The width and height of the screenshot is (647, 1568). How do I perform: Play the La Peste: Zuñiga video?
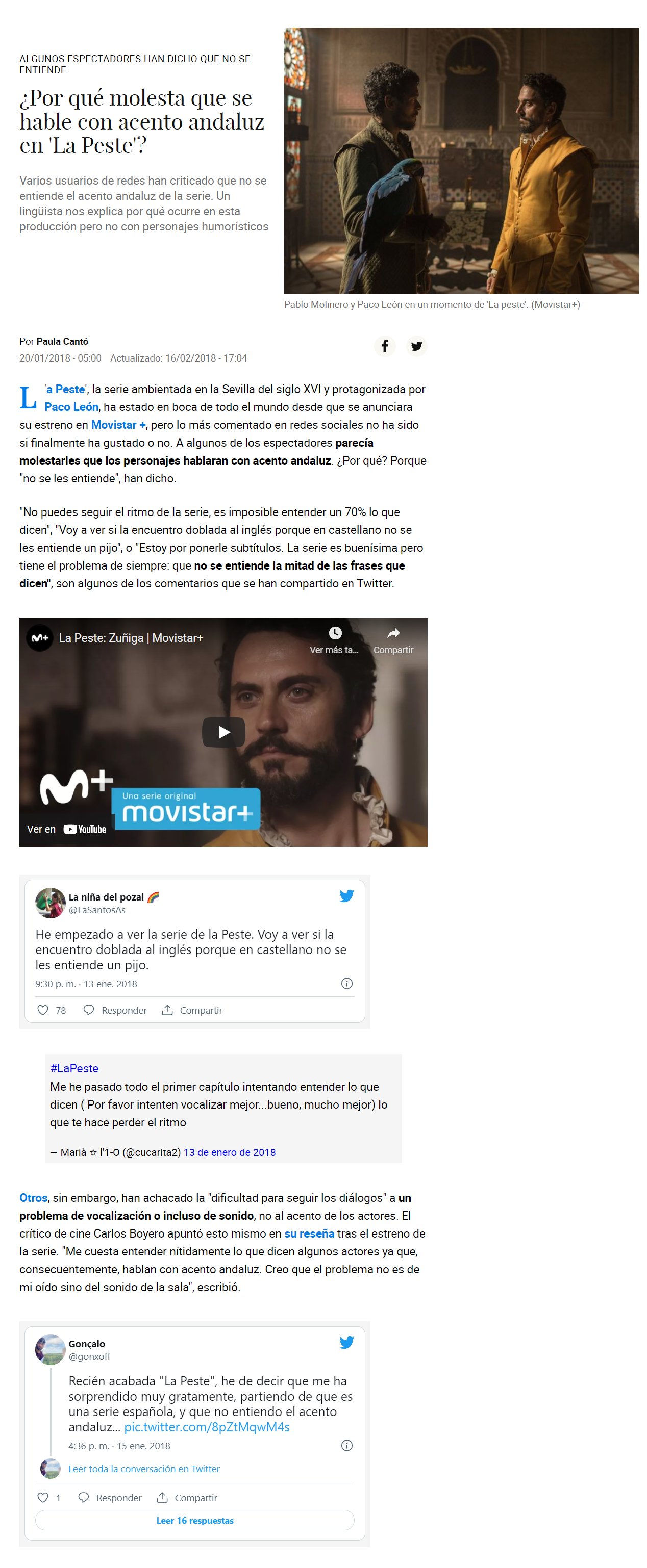[x=223, y=732]
